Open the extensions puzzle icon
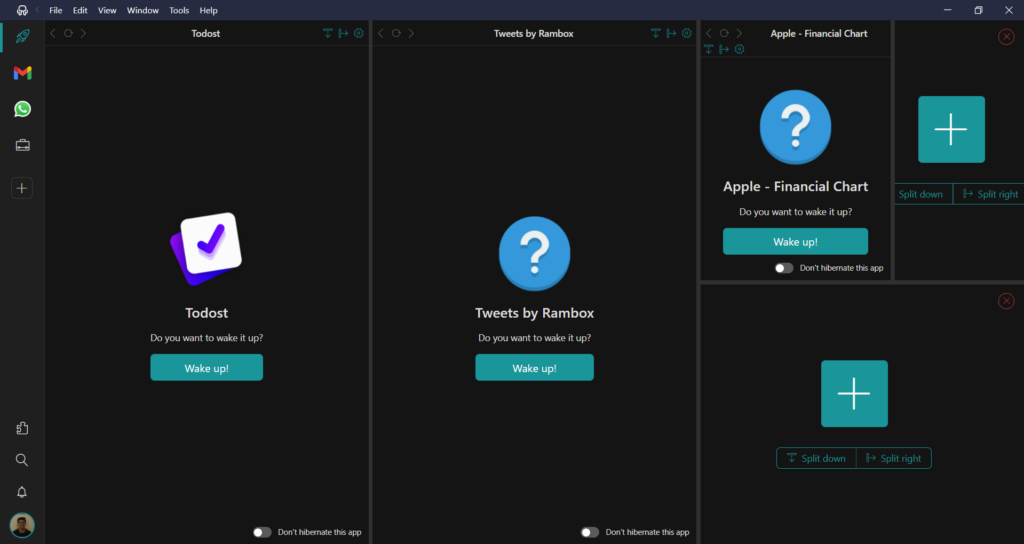The width and height of the screenshot is (1024, 544). (22, 428)
